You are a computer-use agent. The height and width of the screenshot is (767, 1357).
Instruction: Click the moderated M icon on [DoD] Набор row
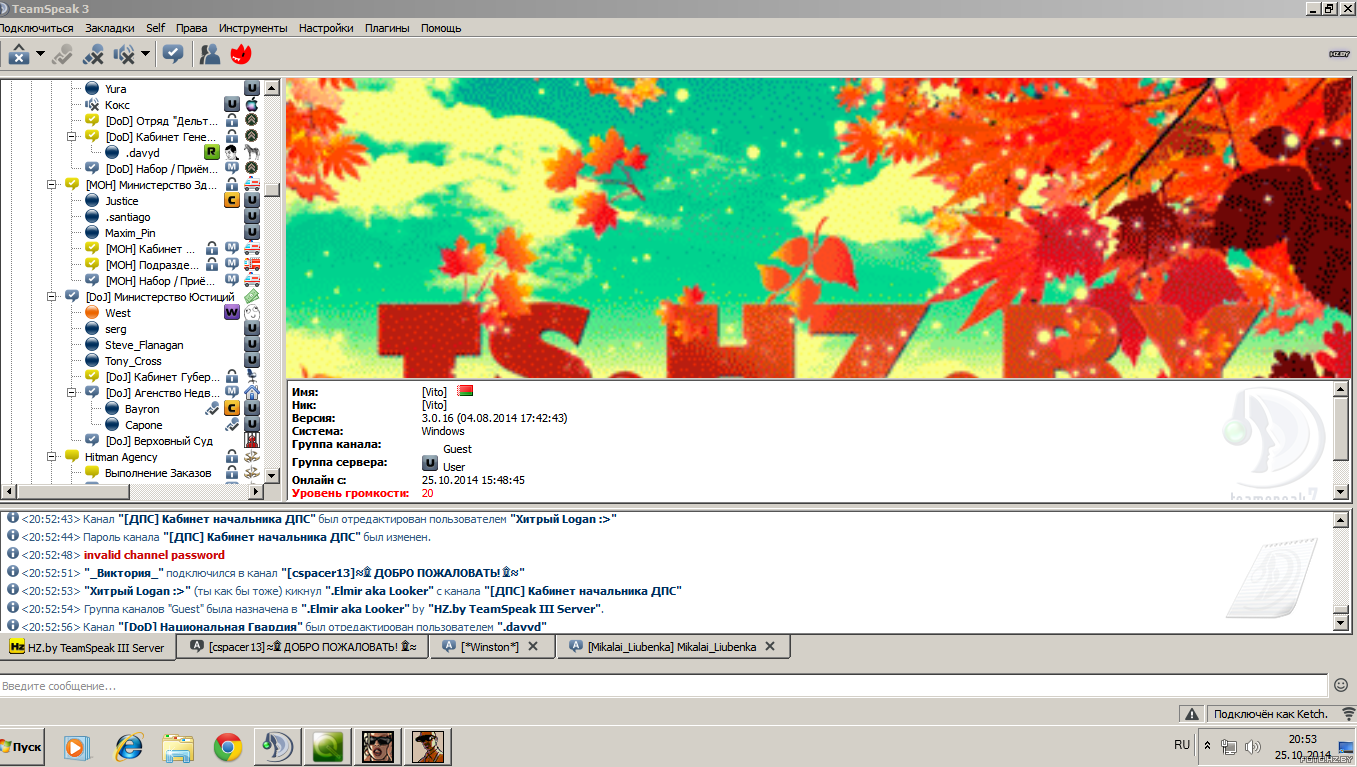pyautogui.click(x=232, y=169)
